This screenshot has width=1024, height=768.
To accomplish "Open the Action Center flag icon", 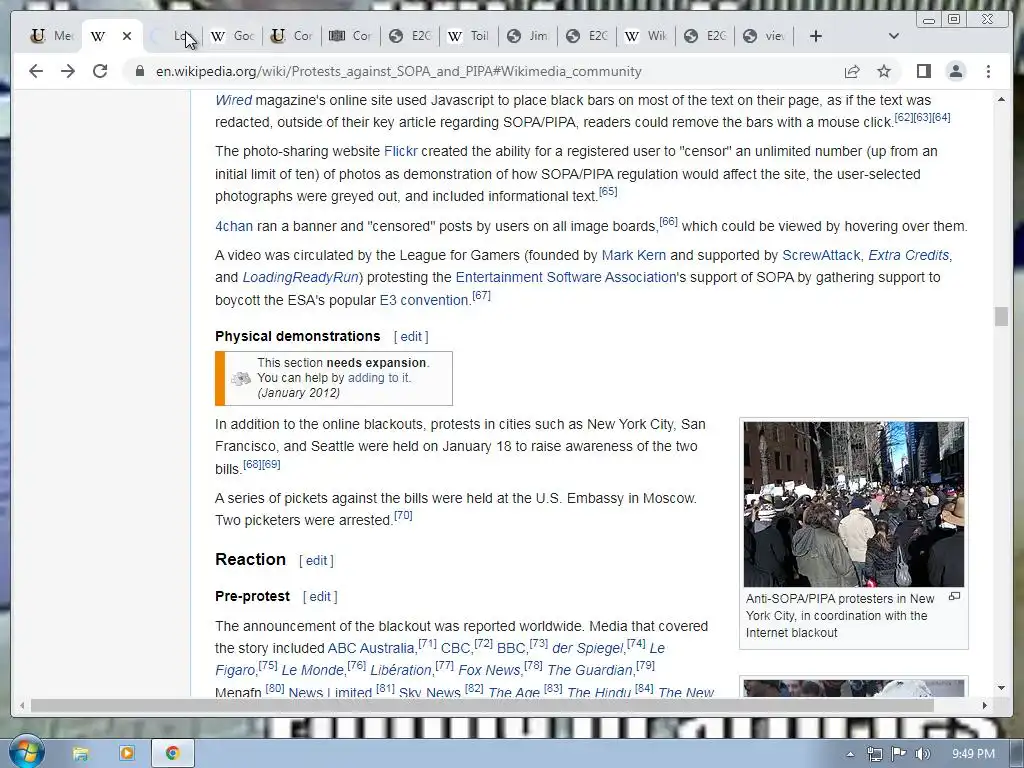I will [x=899, y=754].
